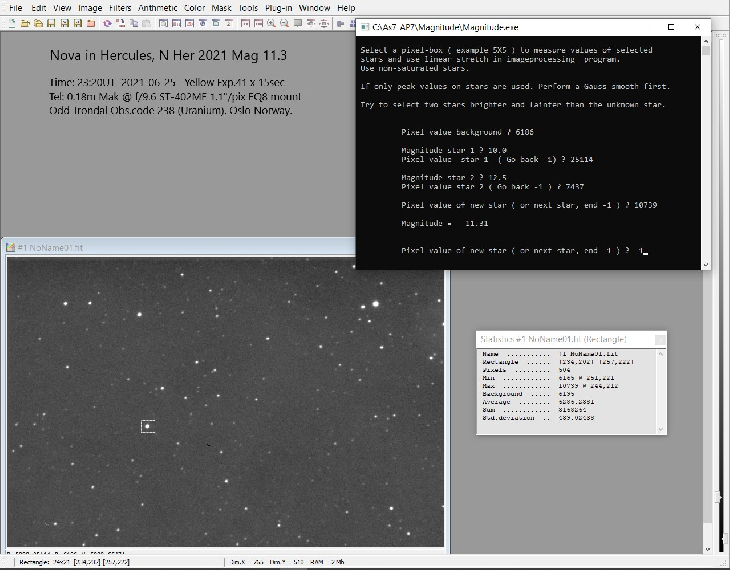Click the console window scrollbar down arrow
The image size is (730, 570).
pyautogui.click(x=705, y=263)
